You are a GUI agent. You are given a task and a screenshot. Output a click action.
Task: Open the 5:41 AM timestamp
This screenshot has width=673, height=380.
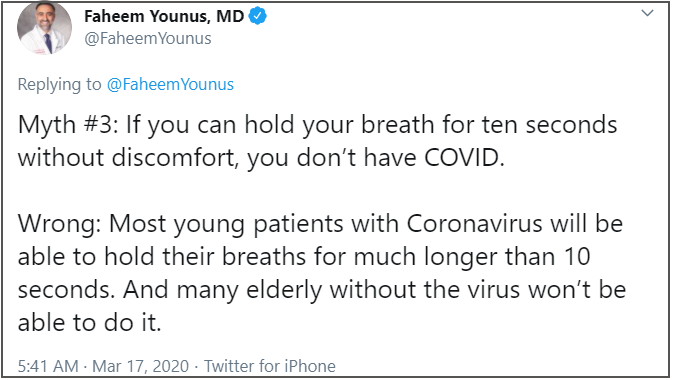(48, 366)
